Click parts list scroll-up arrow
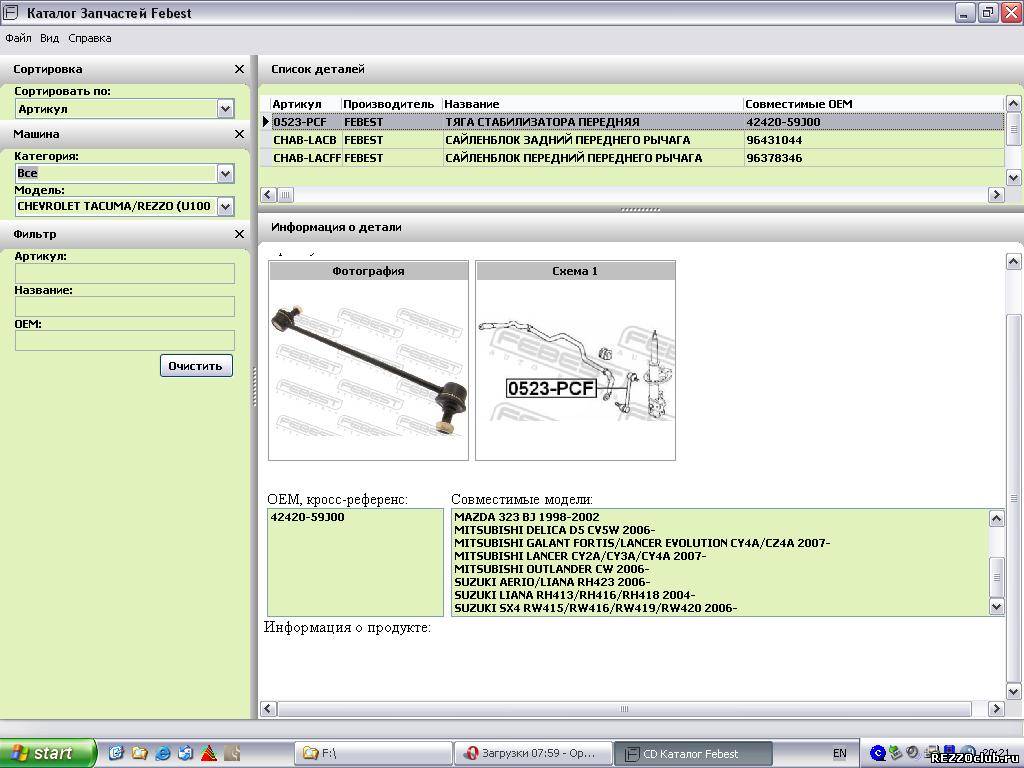The width and height of the screenshot is (1024, 768). [x=1013, y=103]
